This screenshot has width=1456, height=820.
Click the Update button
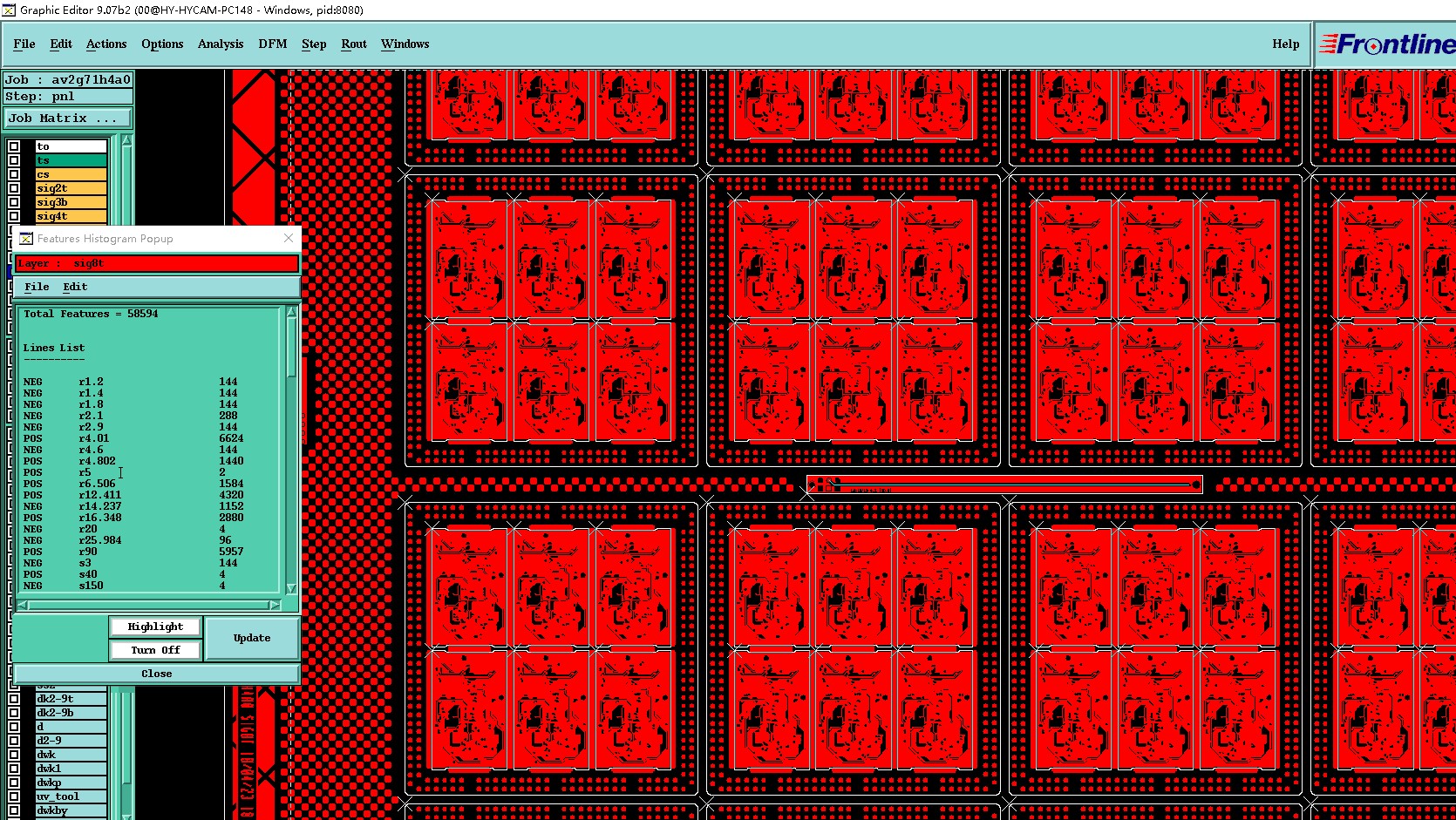(252, 638)
